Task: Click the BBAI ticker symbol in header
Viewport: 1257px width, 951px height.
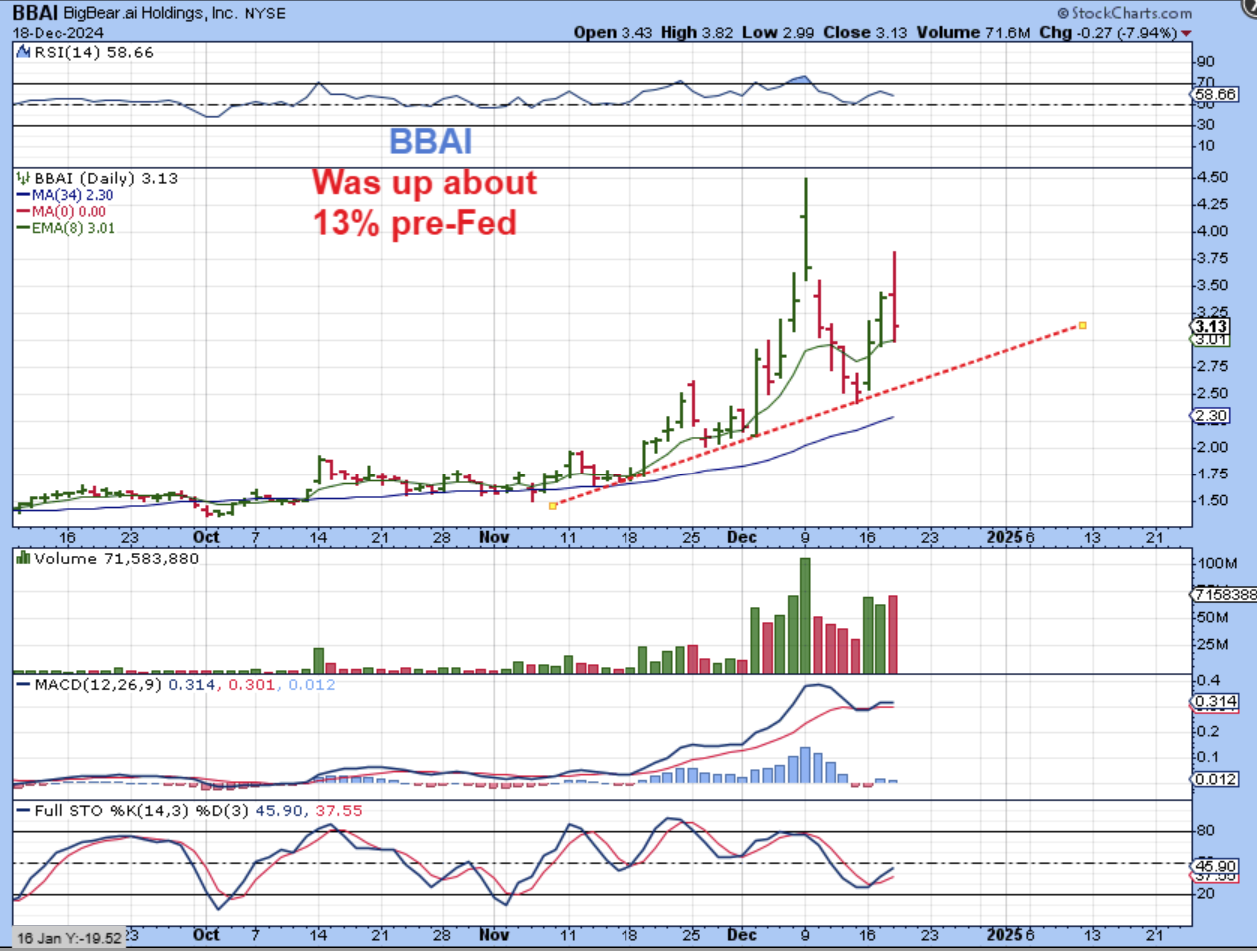Action: tap(37, 14)
